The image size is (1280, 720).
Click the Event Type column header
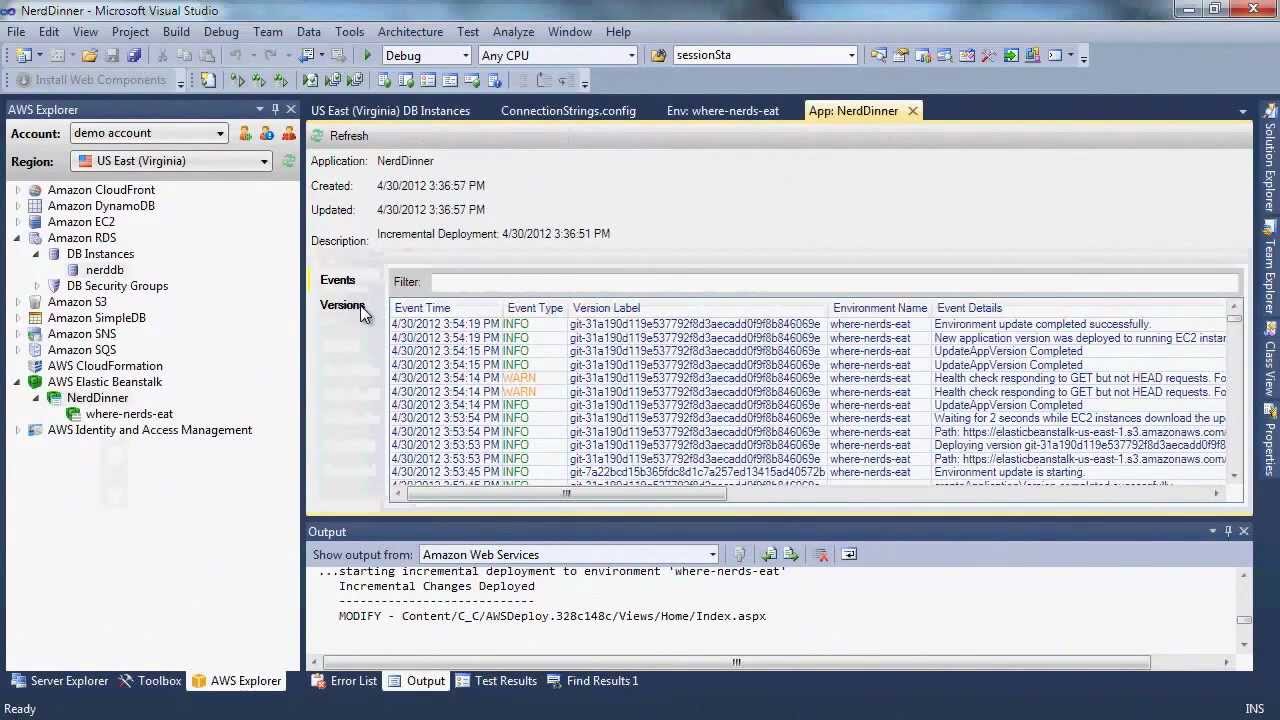pyautogui.click(x=535, y=308)
